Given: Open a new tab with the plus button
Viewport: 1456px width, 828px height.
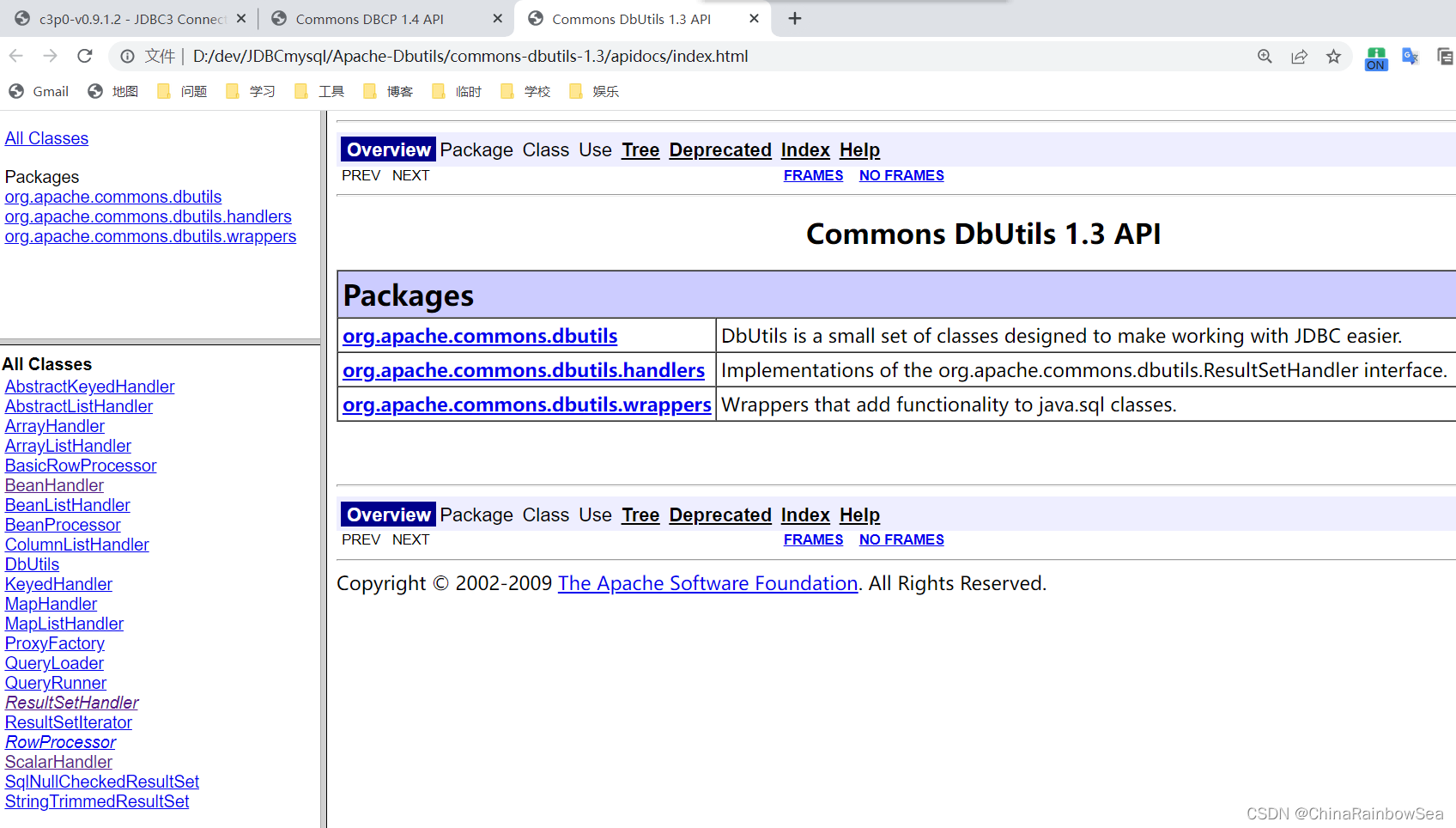Looking at the screenshot, I should point(795,18).
